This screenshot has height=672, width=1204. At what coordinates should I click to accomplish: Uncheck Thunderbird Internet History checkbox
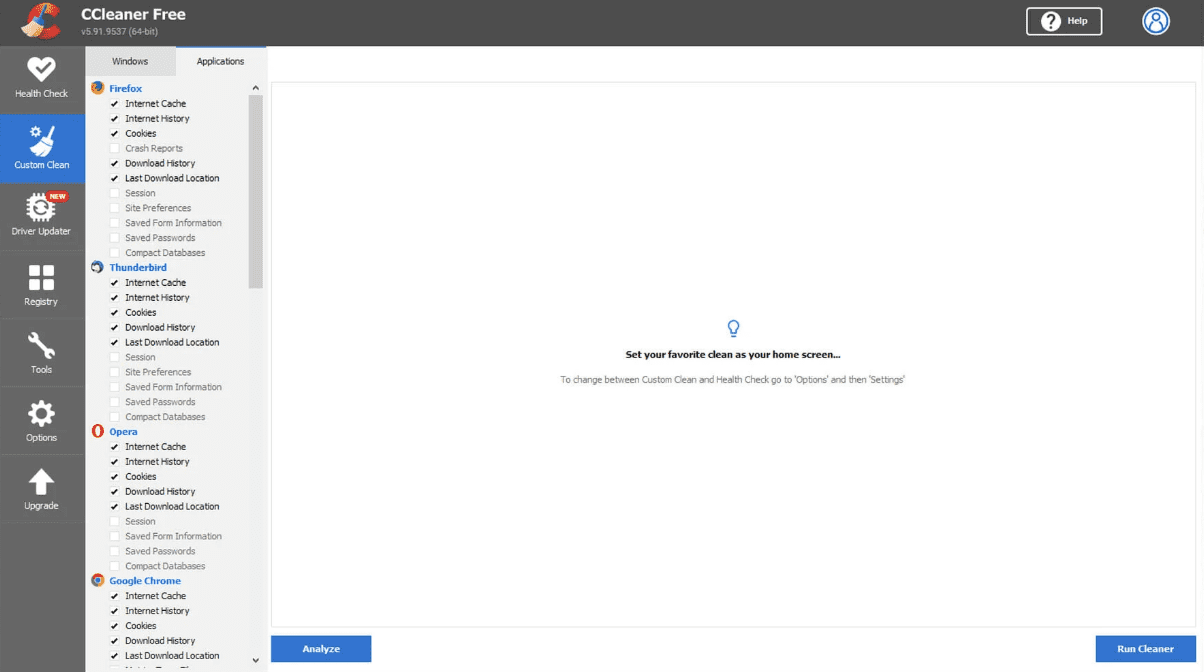[x=115, y=298]
